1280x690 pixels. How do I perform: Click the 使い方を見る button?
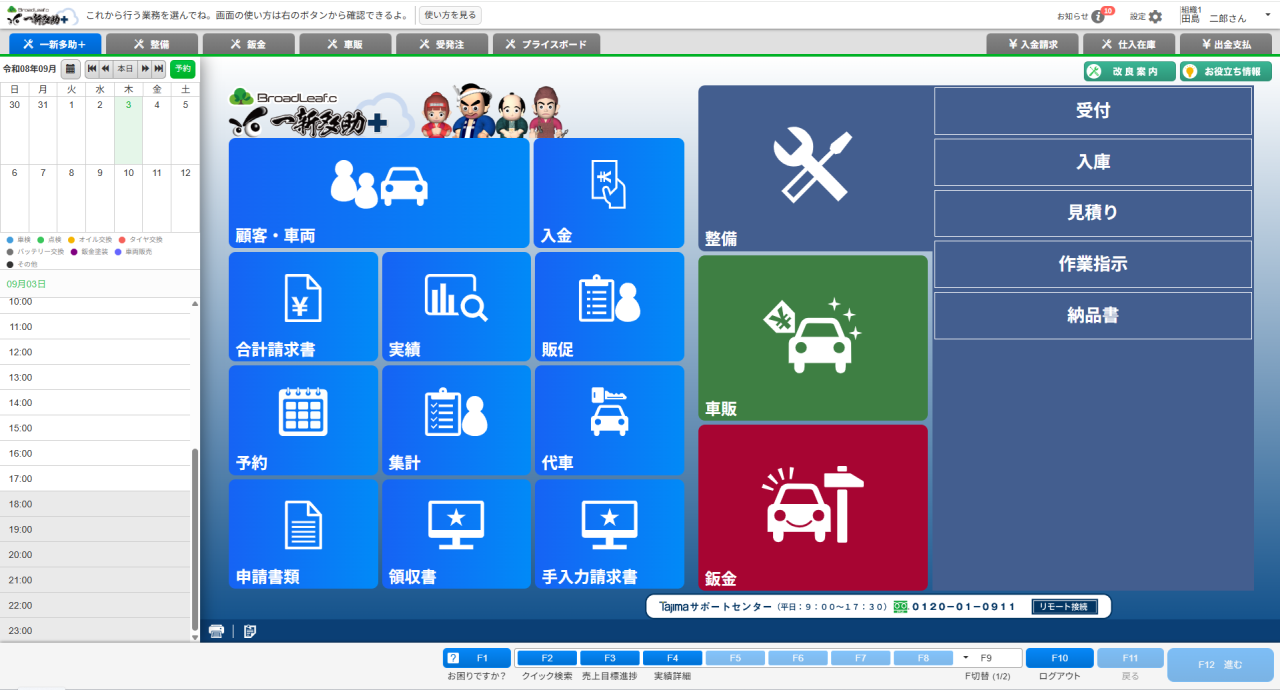click(450, 15)
